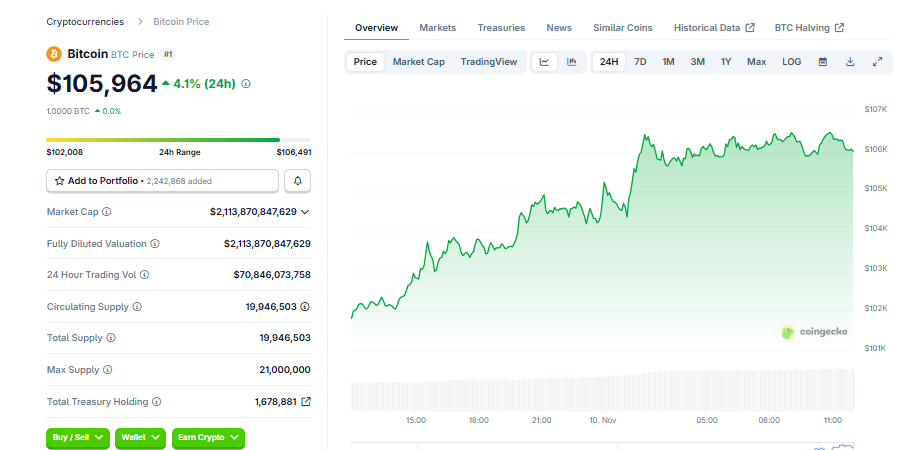Open Total Treasury Holding external link icon
The image size is (920, 450).
point(306,402)
